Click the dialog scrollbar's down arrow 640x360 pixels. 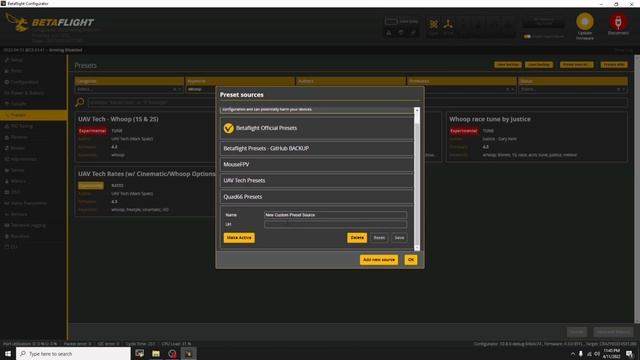click(x=417, y=248)
